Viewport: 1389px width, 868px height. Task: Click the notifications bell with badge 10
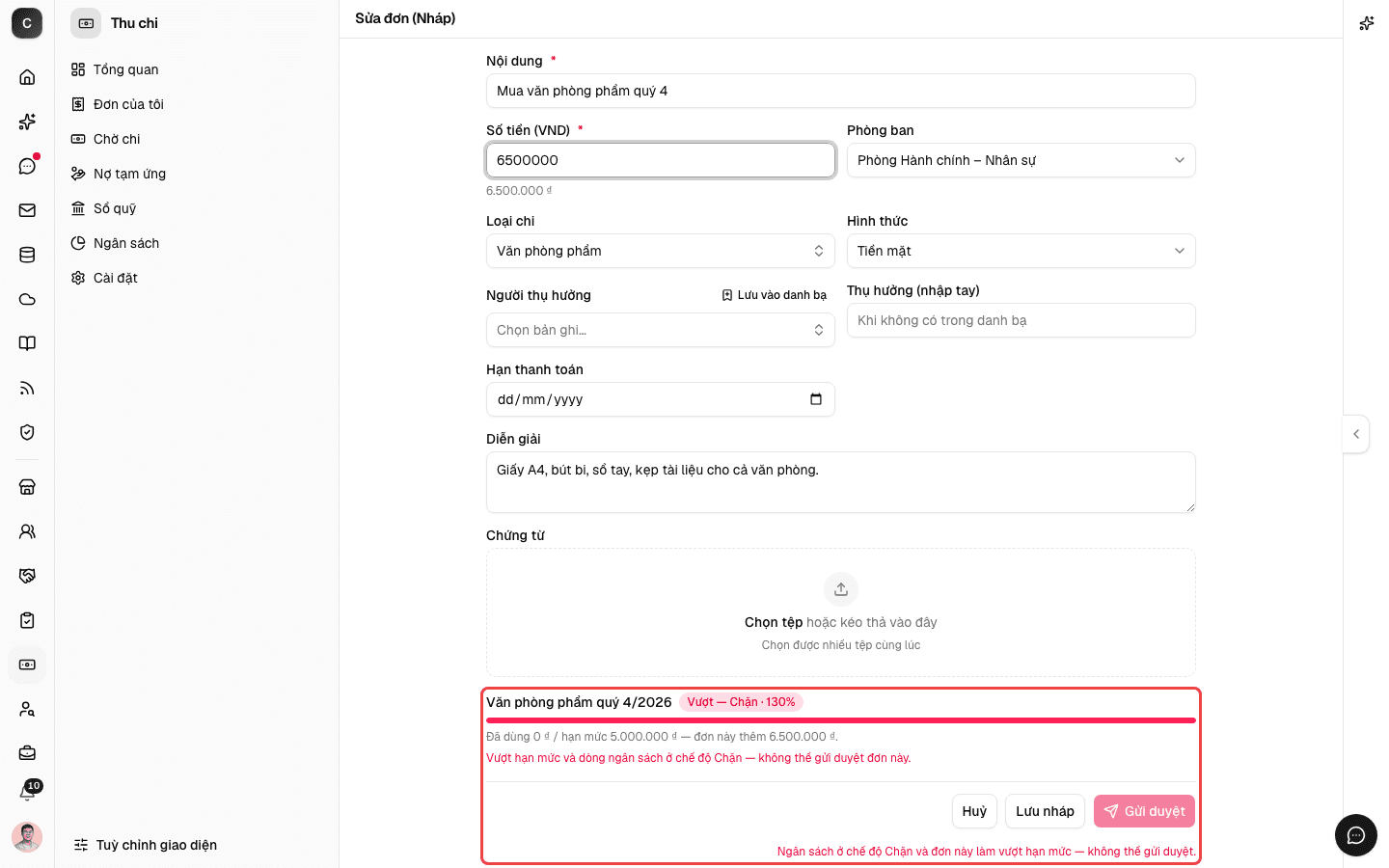(27, 792)
